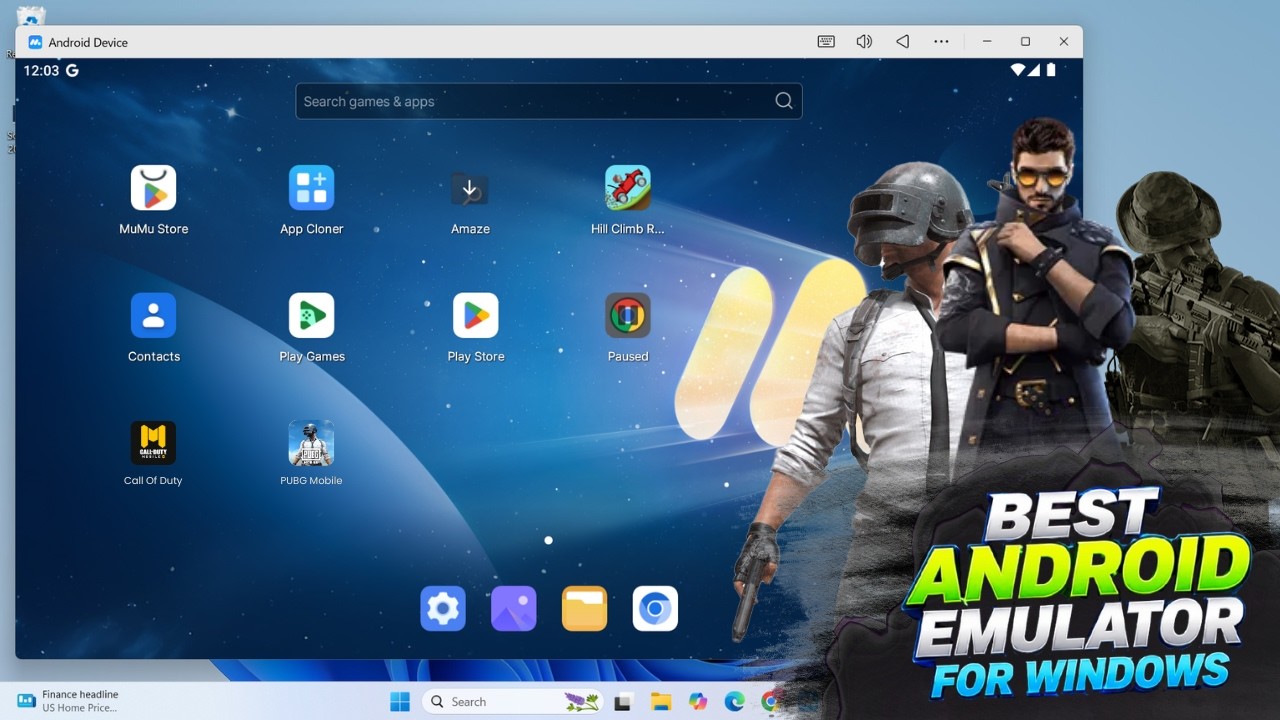Click in the Search games & apps field

548,101
